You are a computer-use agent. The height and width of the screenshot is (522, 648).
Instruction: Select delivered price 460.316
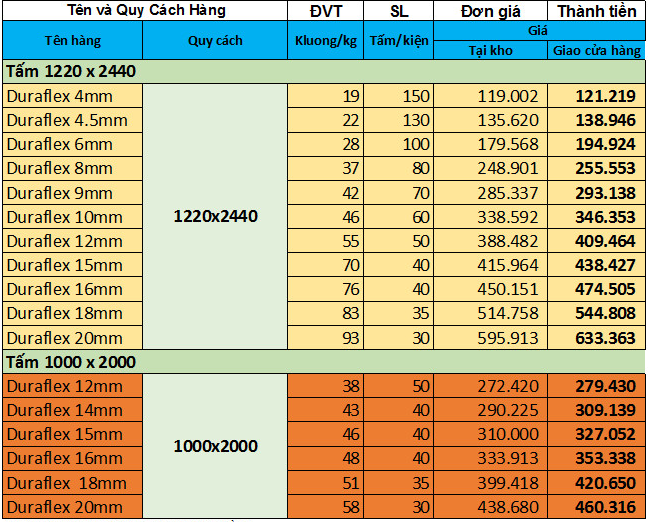(596, 507)
